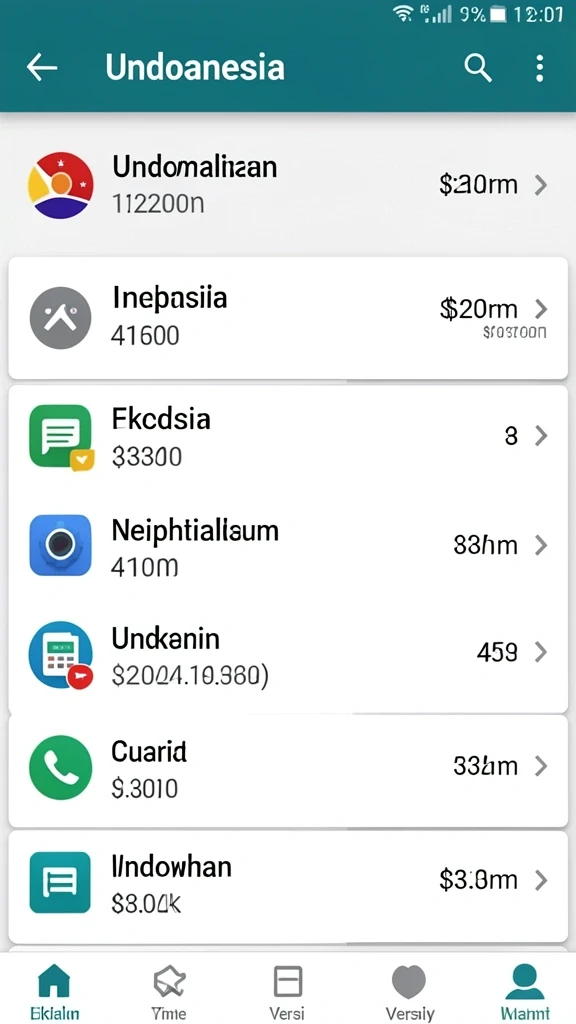Select the Undomalizan colorful circle icon
The width and height of the screenshot is (576, 1024).
click(61, 185)
